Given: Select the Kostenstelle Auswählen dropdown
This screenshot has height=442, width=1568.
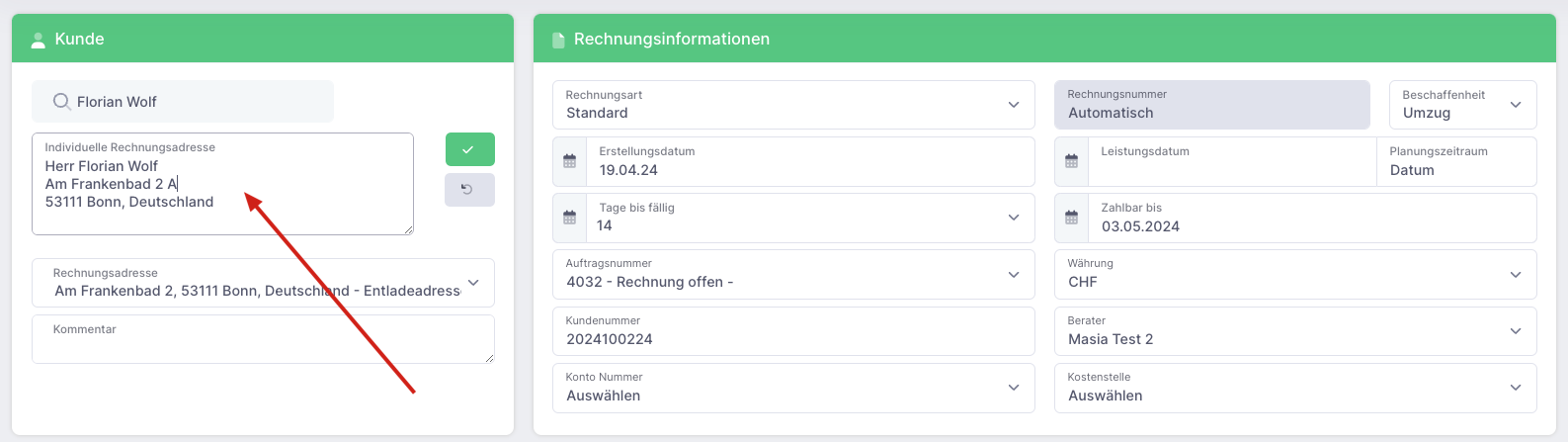Looking at the screenshot, I should coord(1295,388).
